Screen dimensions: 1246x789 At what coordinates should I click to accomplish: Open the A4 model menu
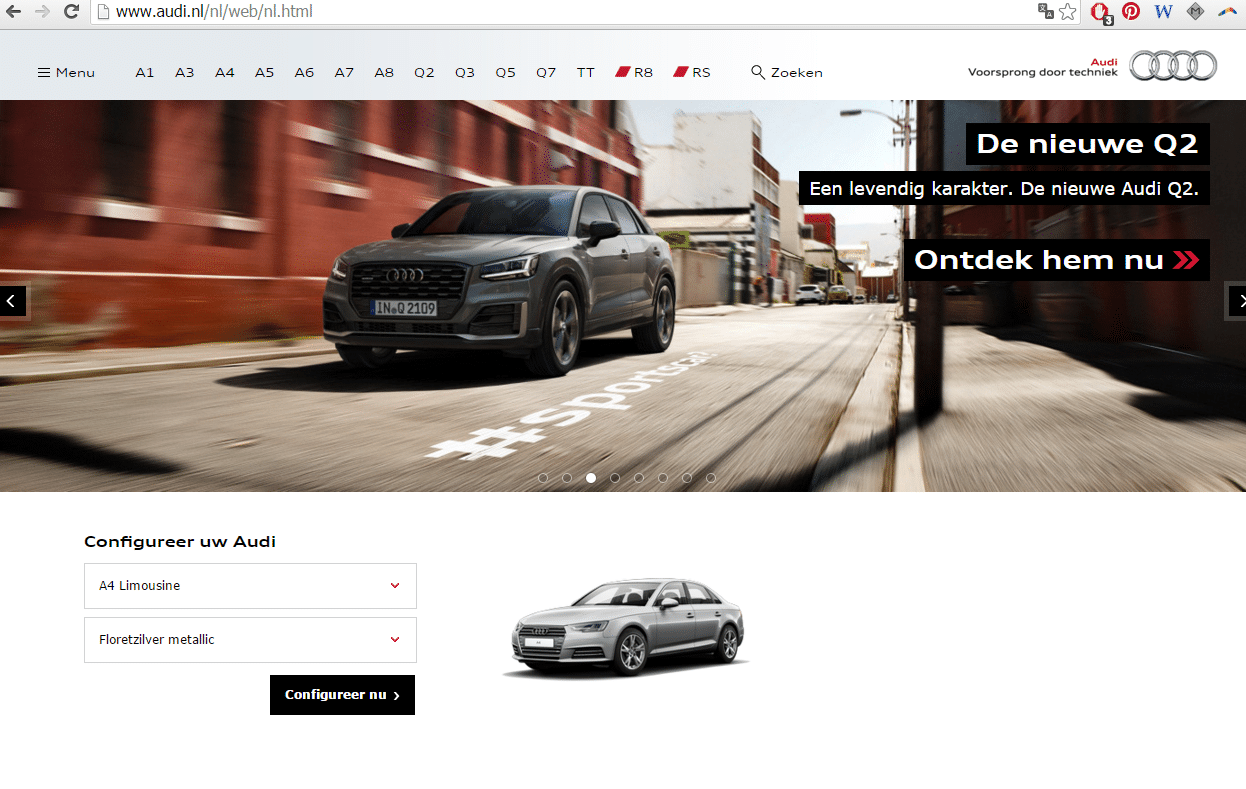click(x=225, y=72)
